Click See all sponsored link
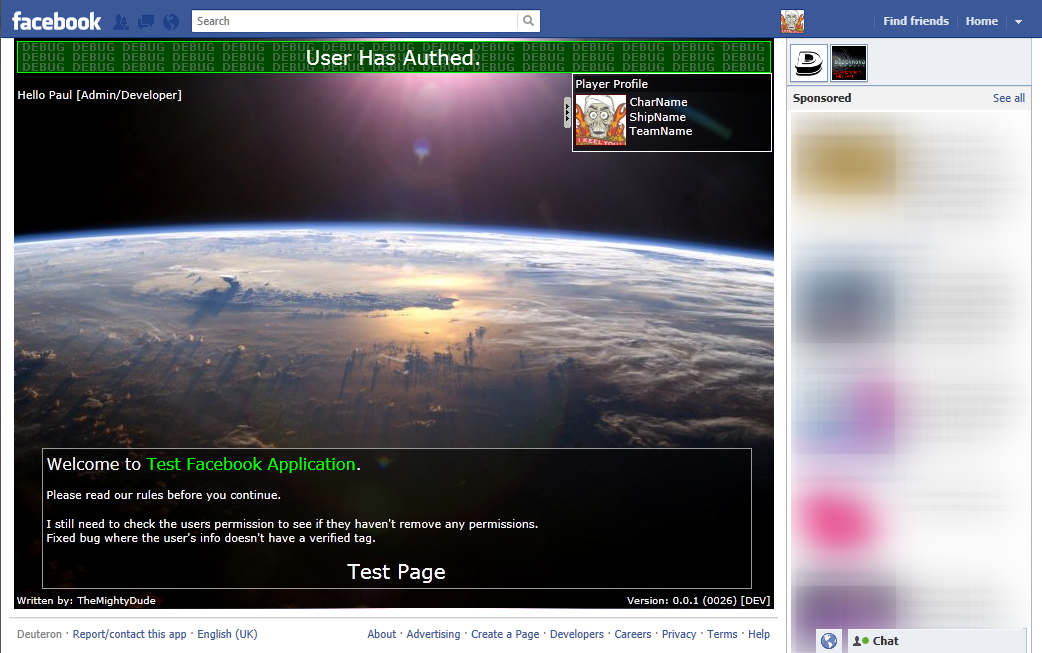Viewport: 1042px width, 653px height. [1009, 98]
